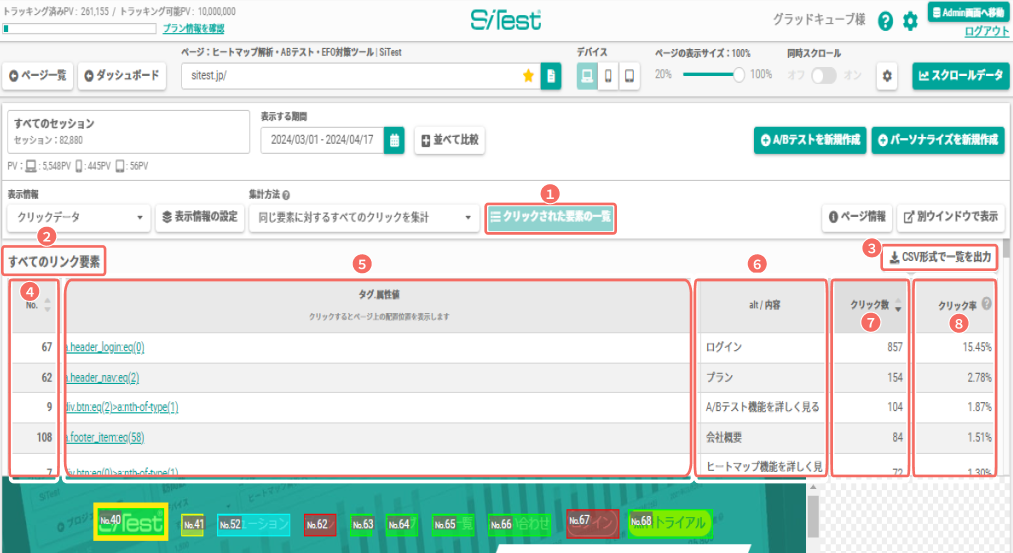Image resolution: width=1013 pixels, height=553 pixels.
Task: Sort by the No. column arrows
Action: click(47, 305)
